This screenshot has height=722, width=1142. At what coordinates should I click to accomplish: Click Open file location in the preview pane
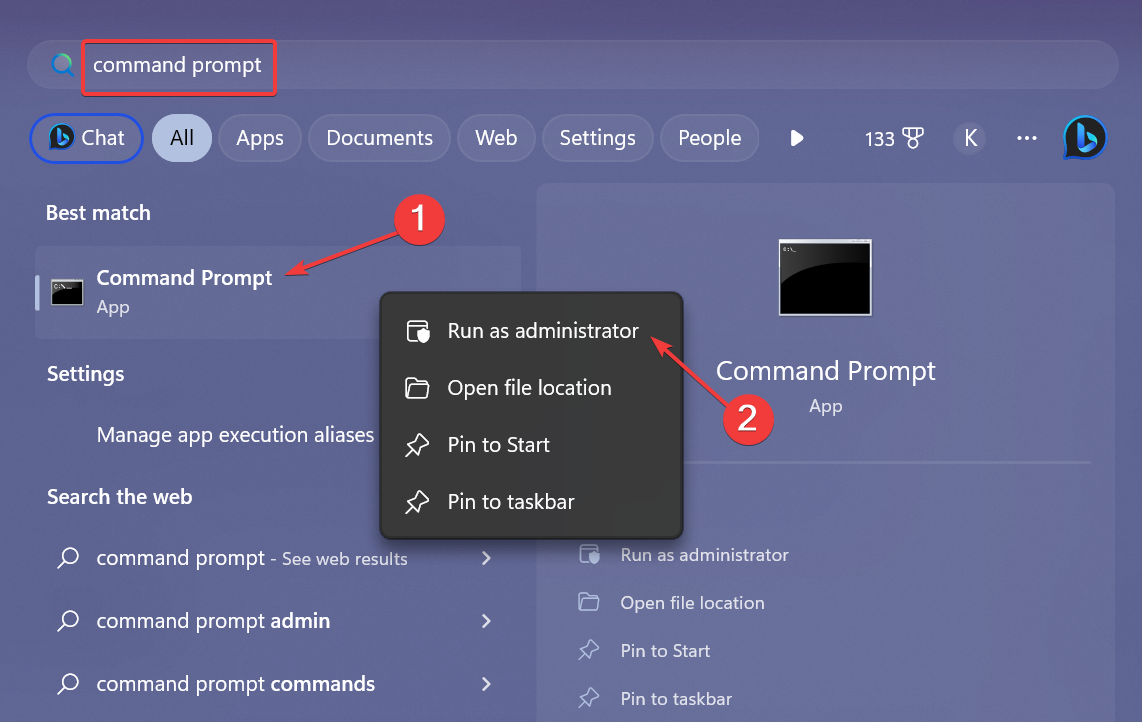coord(692,603)
